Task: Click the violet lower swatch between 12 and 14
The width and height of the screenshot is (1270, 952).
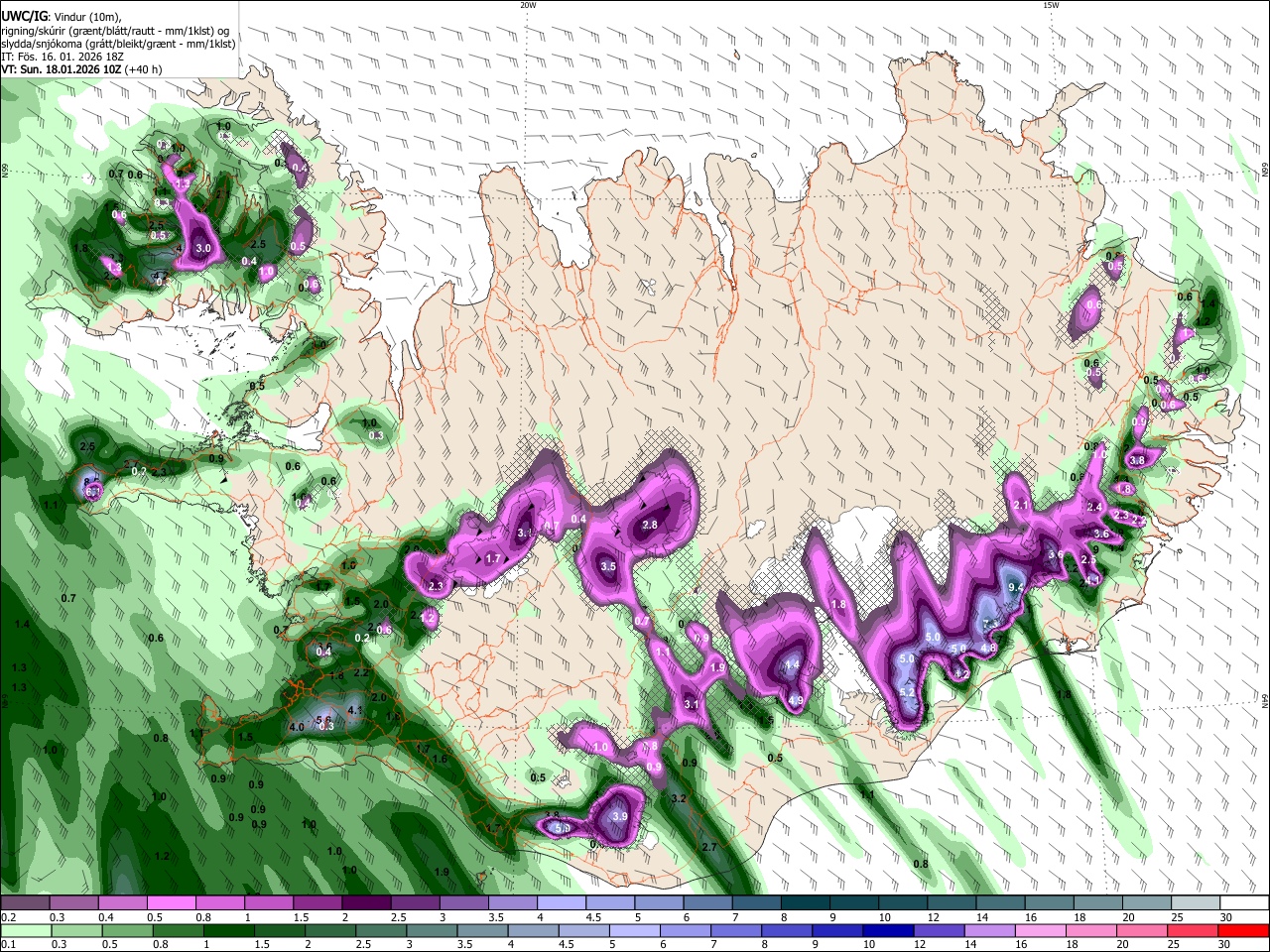Action: (x=938, y=931)
